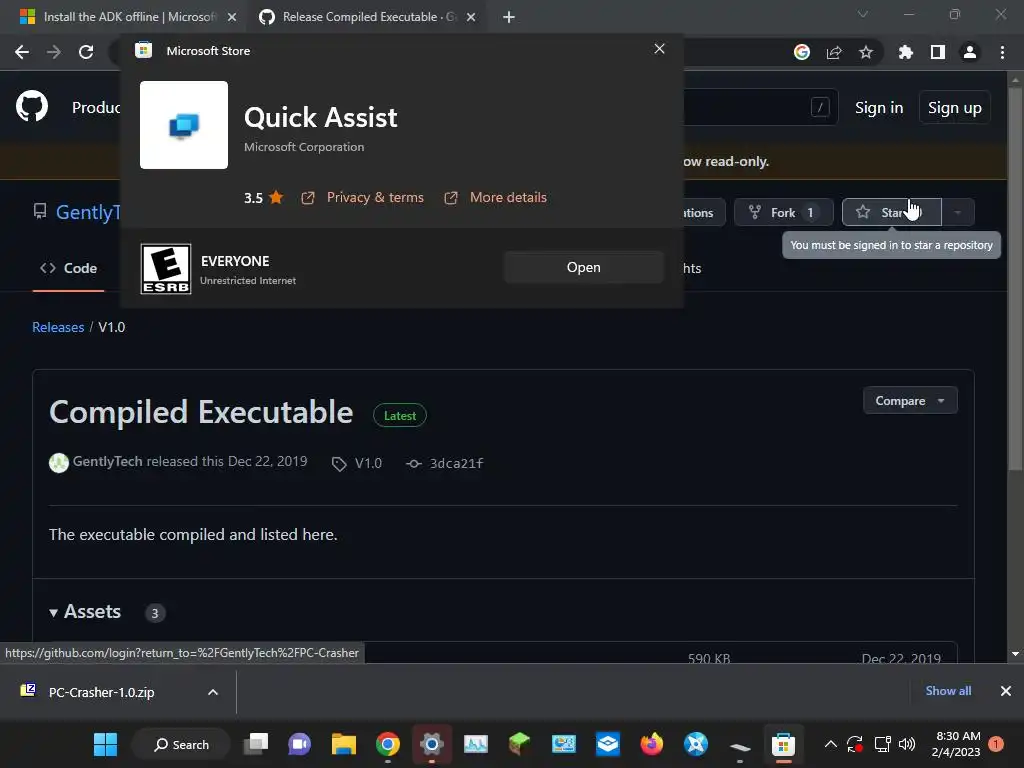Viewport: 1024px width, 768px height.
Task: Click the 3.5 star rating
Action: pyautogui.click(x=263, y=197)
